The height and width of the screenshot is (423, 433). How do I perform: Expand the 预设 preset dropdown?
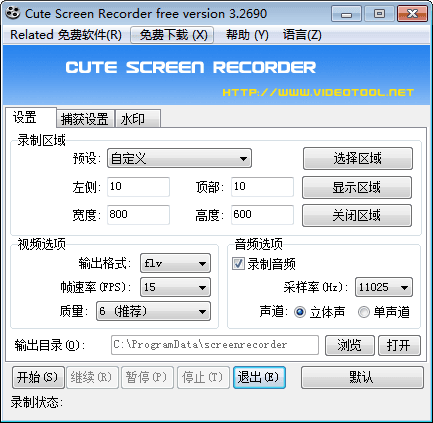(179, 158)
